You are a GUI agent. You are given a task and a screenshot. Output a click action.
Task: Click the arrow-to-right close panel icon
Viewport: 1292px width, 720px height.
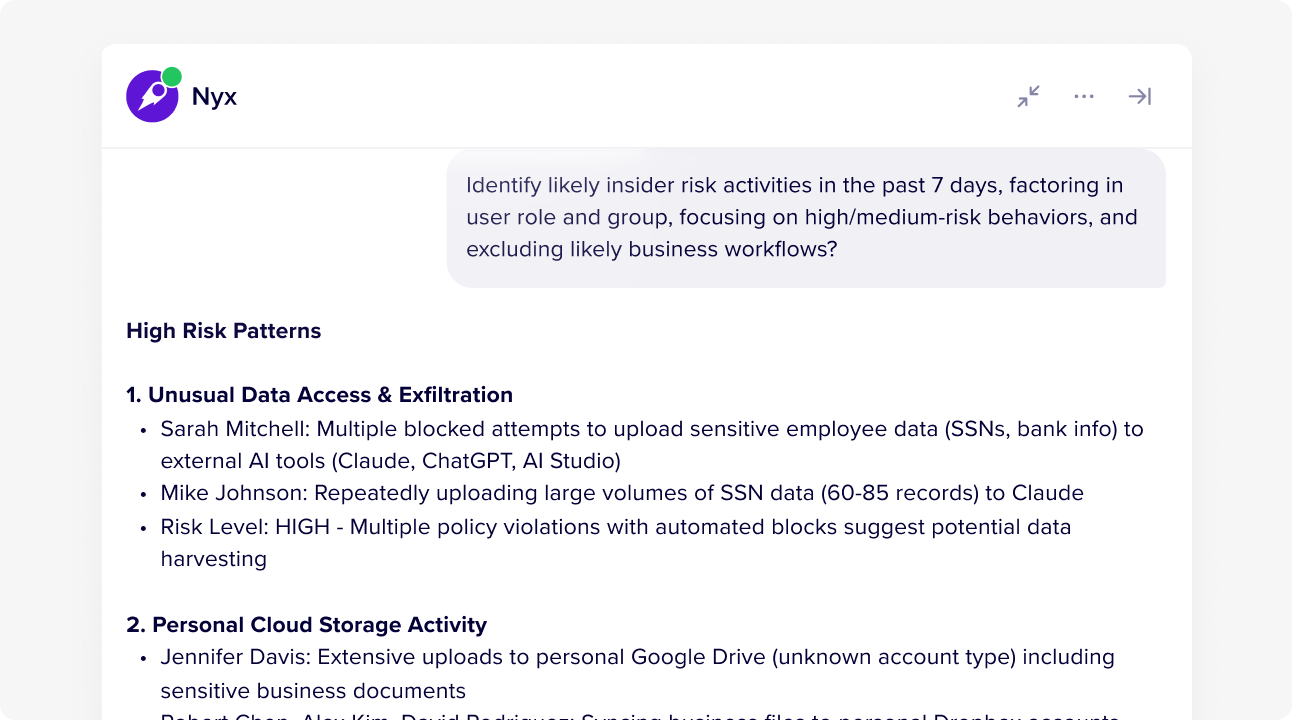[x=1140, y=95]
